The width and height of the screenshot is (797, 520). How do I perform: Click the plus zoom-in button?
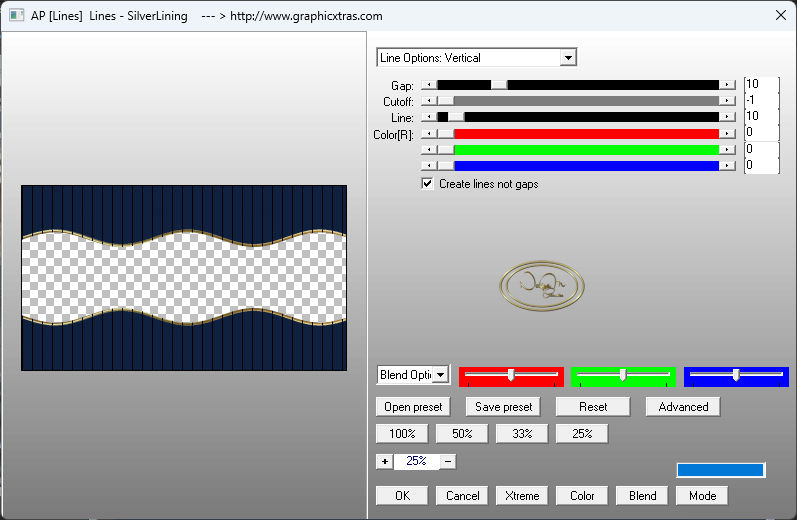[x=385, y=461]
